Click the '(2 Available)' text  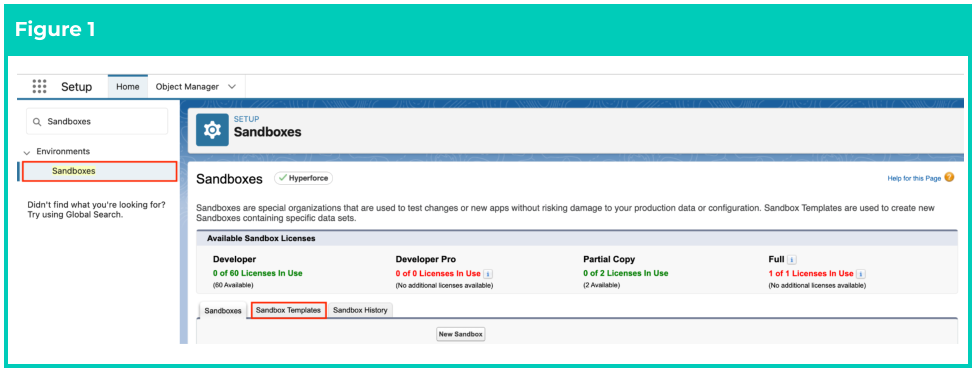(601, 285)
